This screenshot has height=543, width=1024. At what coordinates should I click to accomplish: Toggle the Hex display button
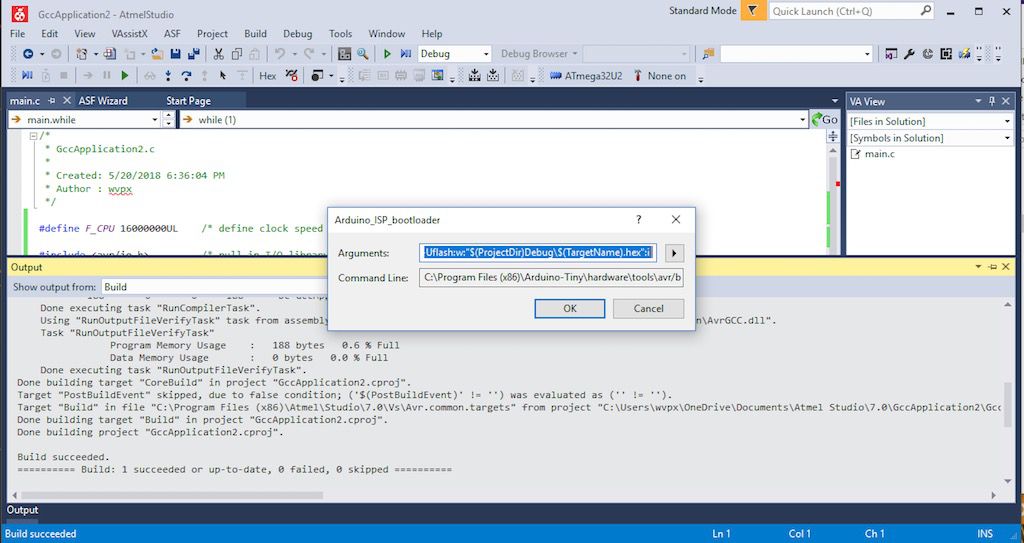tap(268, 76)
